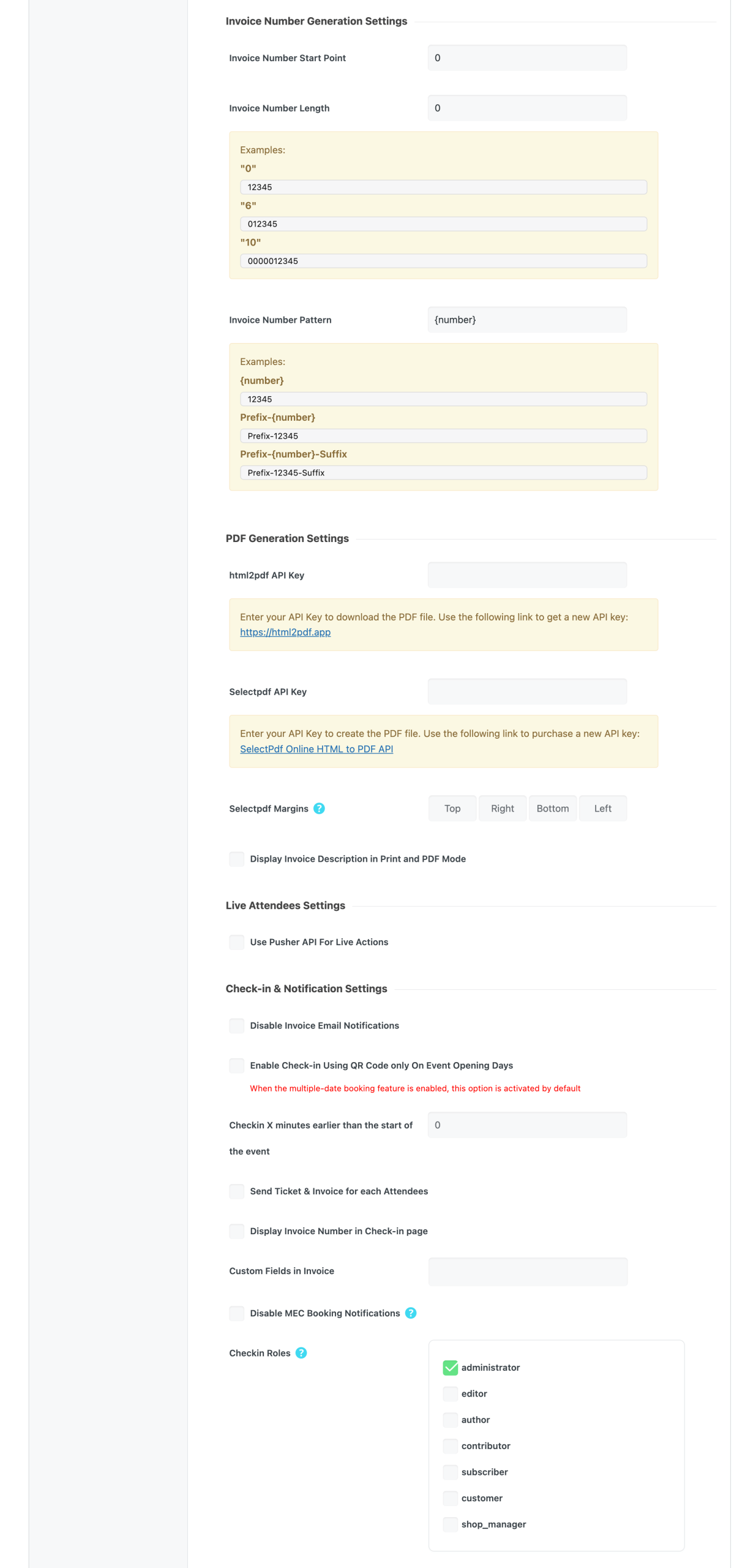This screenshot has width=745, height=1568.
Task: Focus the Checkin X minutes earlier field
Action: (527, 1125)
